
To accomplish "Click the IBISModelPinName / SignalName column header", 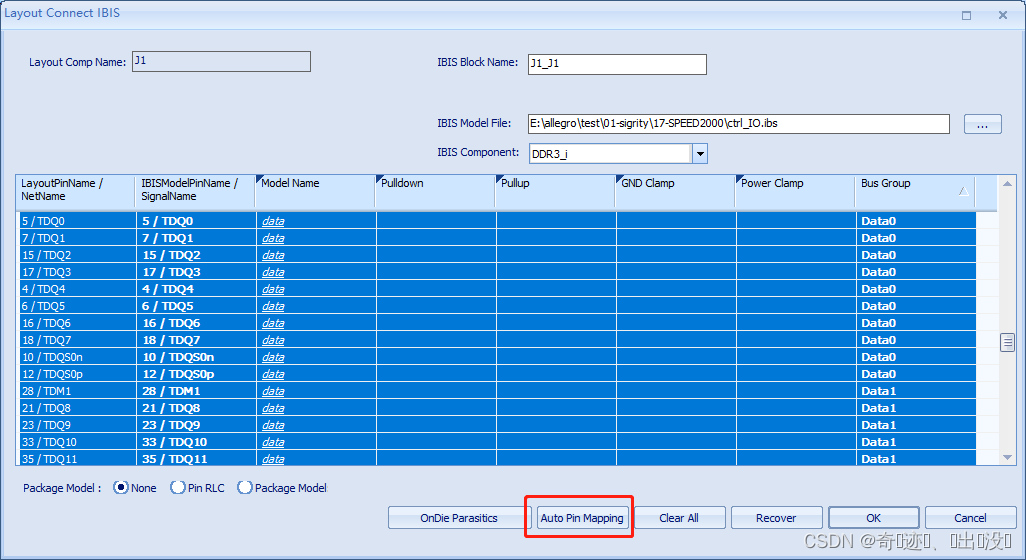I will 195,190.
